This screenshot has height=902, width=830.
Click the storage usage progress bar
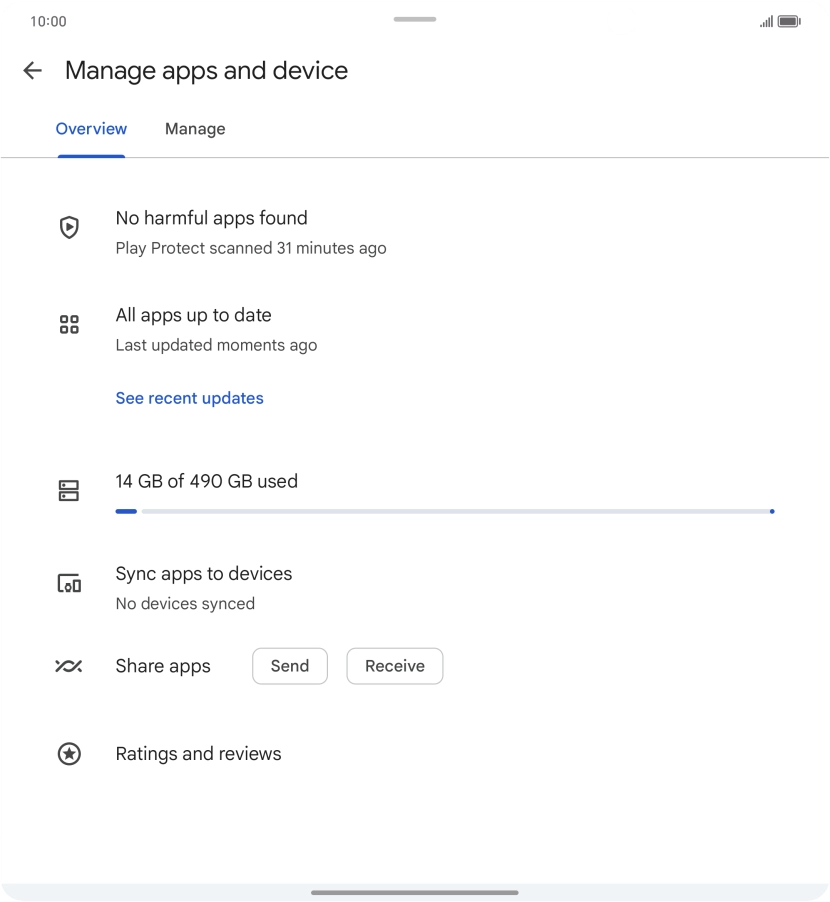(x=444, y=511)
